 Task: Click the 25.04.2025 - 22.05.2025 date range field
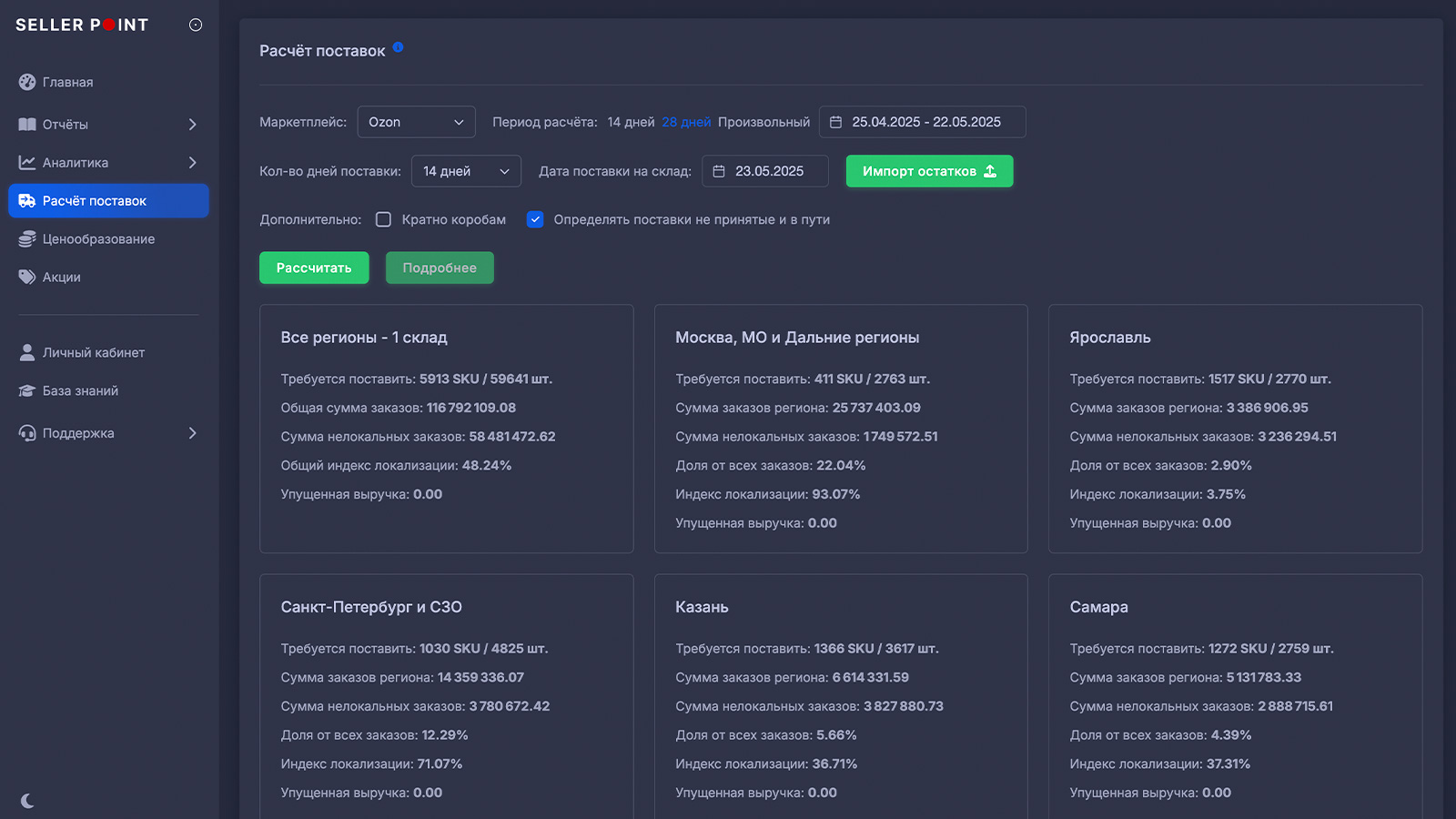point(922,122)
